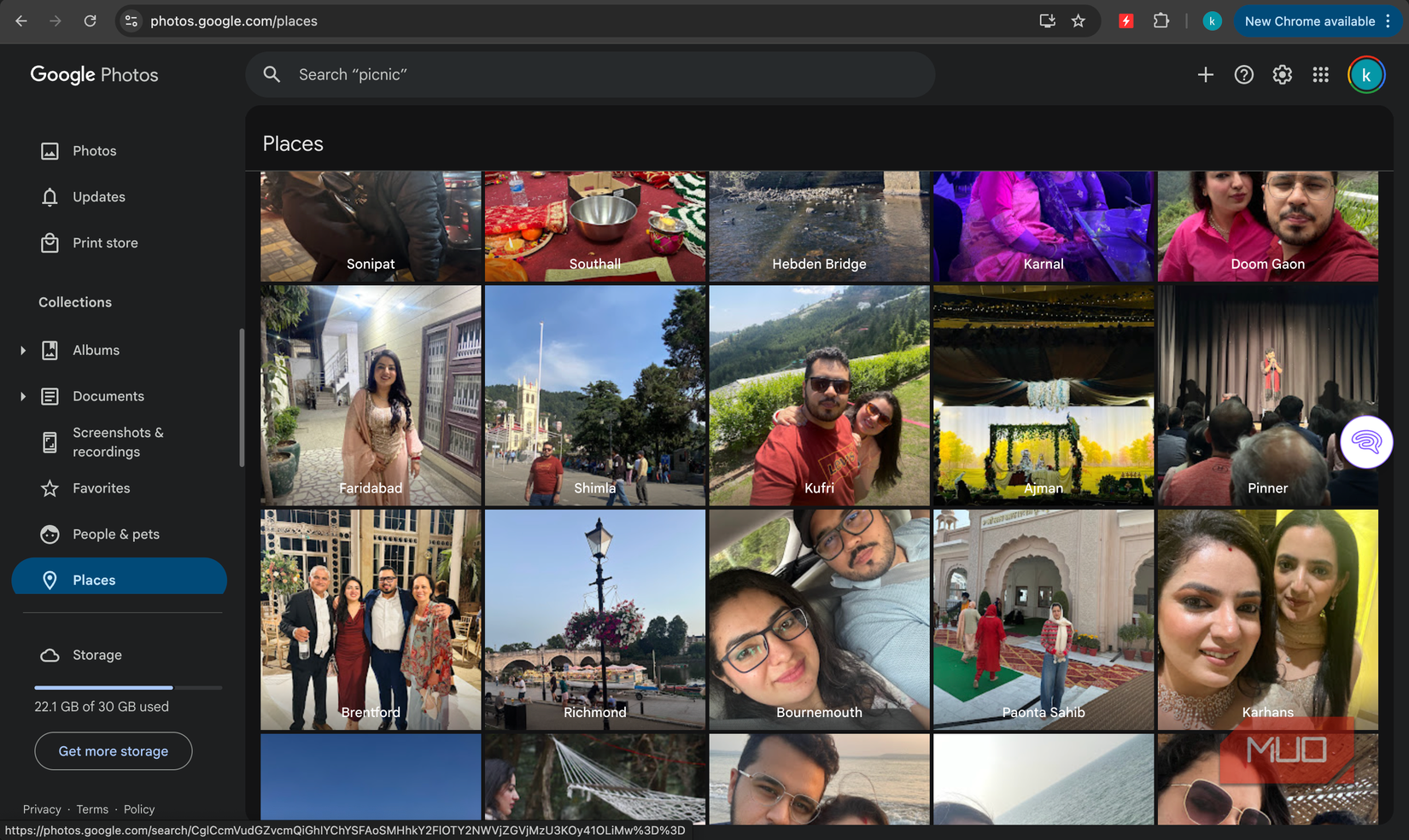Open the Google apps grid icon
The width and height of the screenshot is (1409, 840).
pyautogui.click(x=1321, y=75)
